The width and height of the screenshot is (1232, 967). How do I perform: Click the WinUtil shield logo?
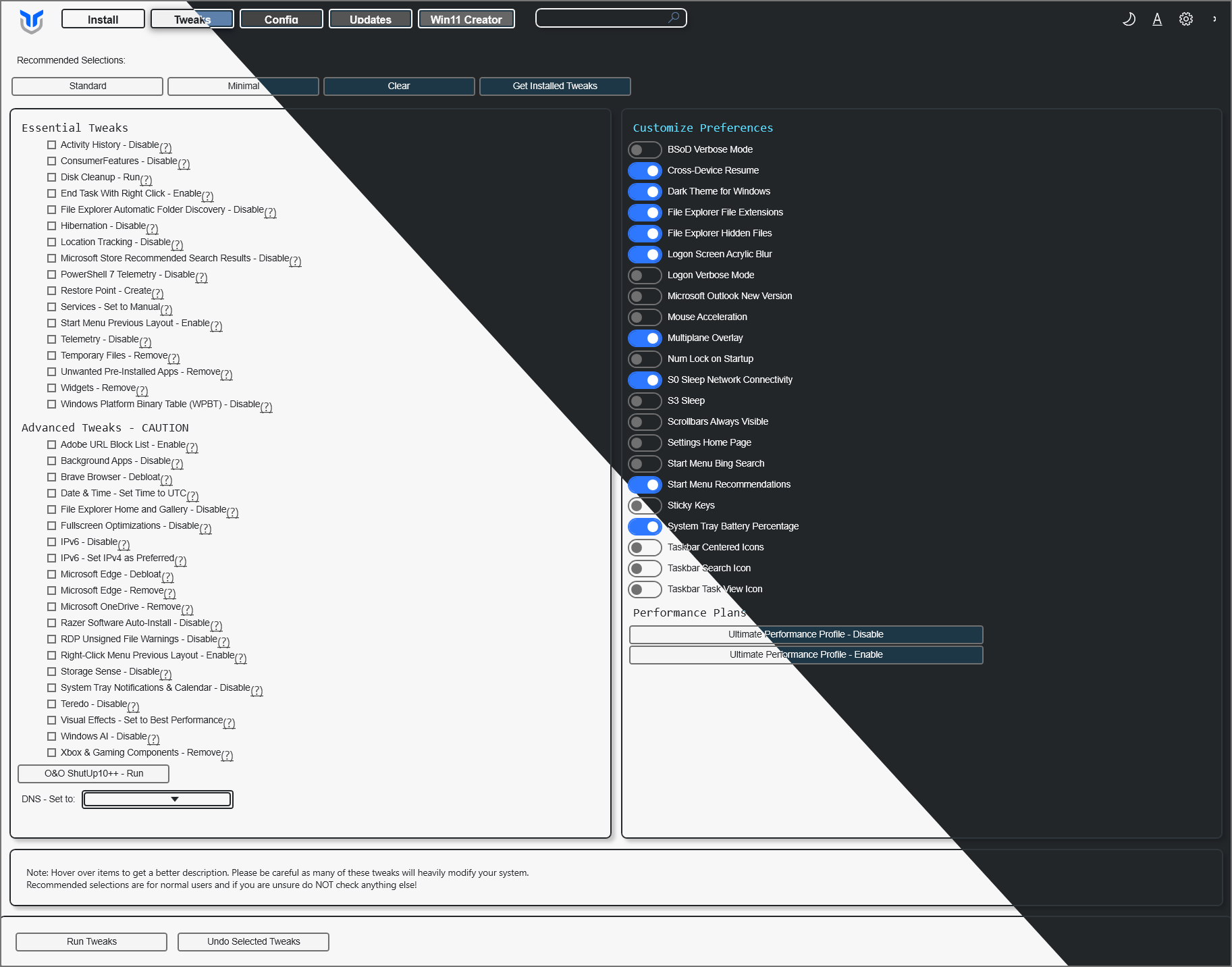[x=32, y=21]
